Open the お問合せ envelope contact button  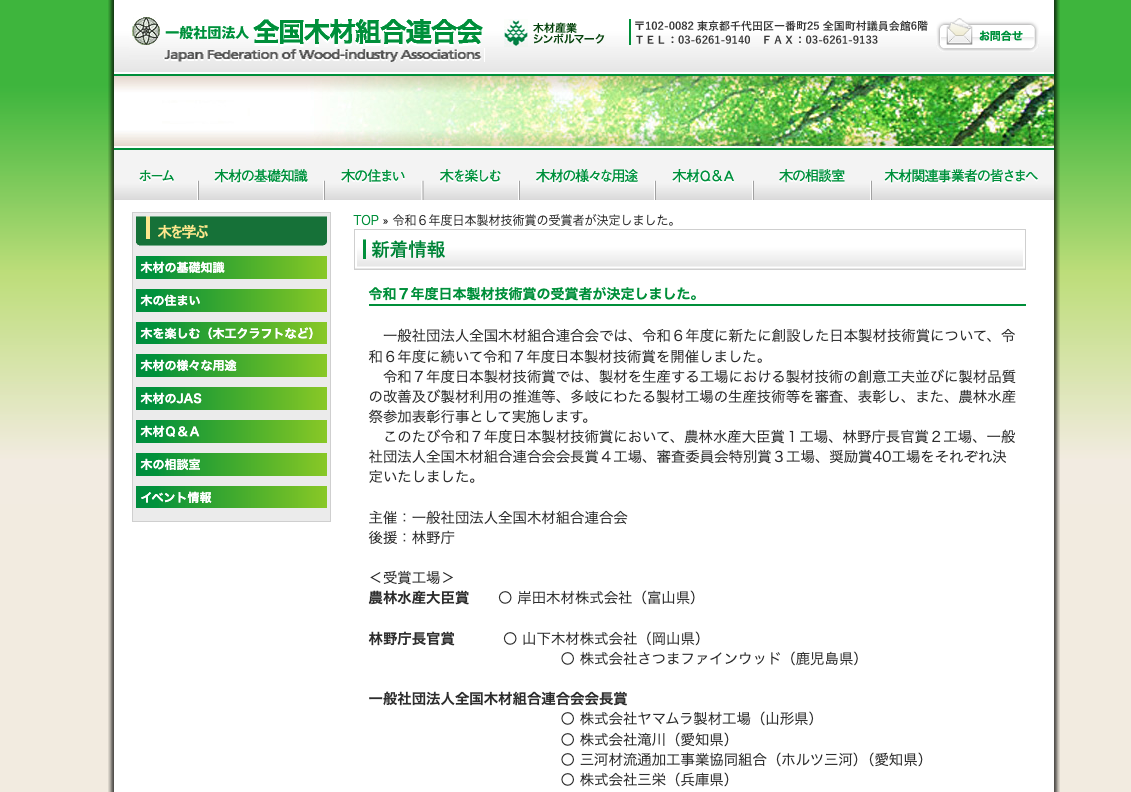tap(987, 35)
